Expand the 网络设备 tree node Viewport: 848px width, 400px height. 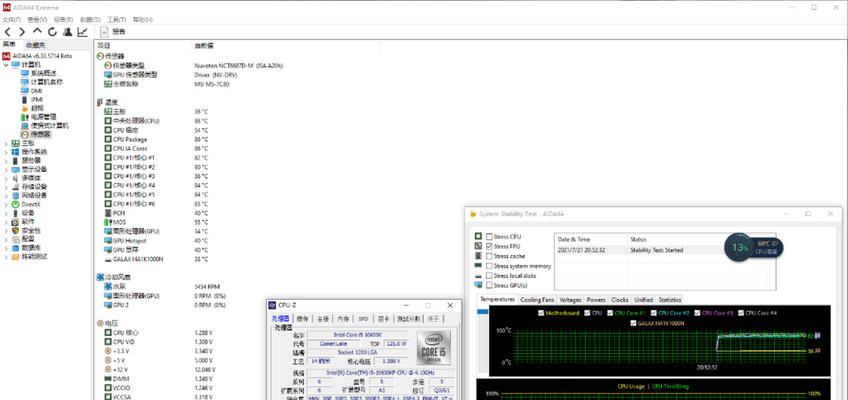(6, 195)
